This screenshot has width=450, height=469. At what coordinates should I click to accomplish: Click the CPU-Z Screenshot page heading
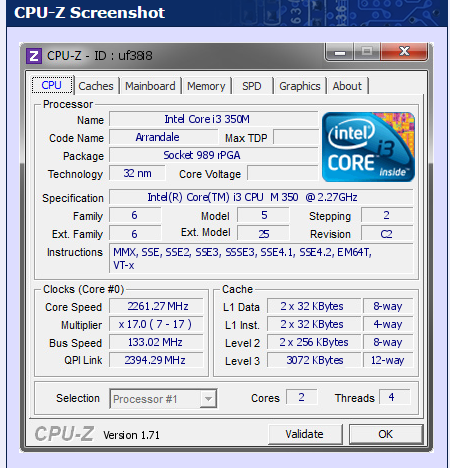point(89,13)
